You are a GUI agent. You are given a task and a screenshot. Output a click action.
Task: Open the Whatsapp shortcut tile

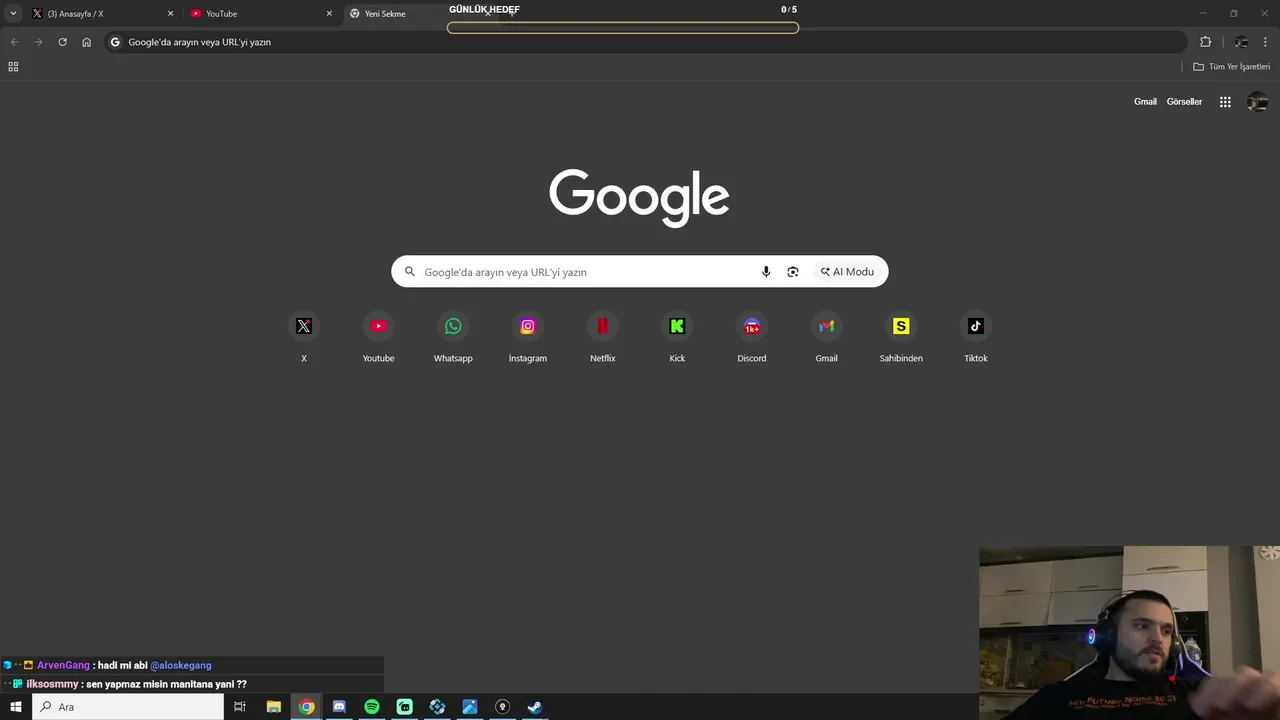click(x=453, y=337)
